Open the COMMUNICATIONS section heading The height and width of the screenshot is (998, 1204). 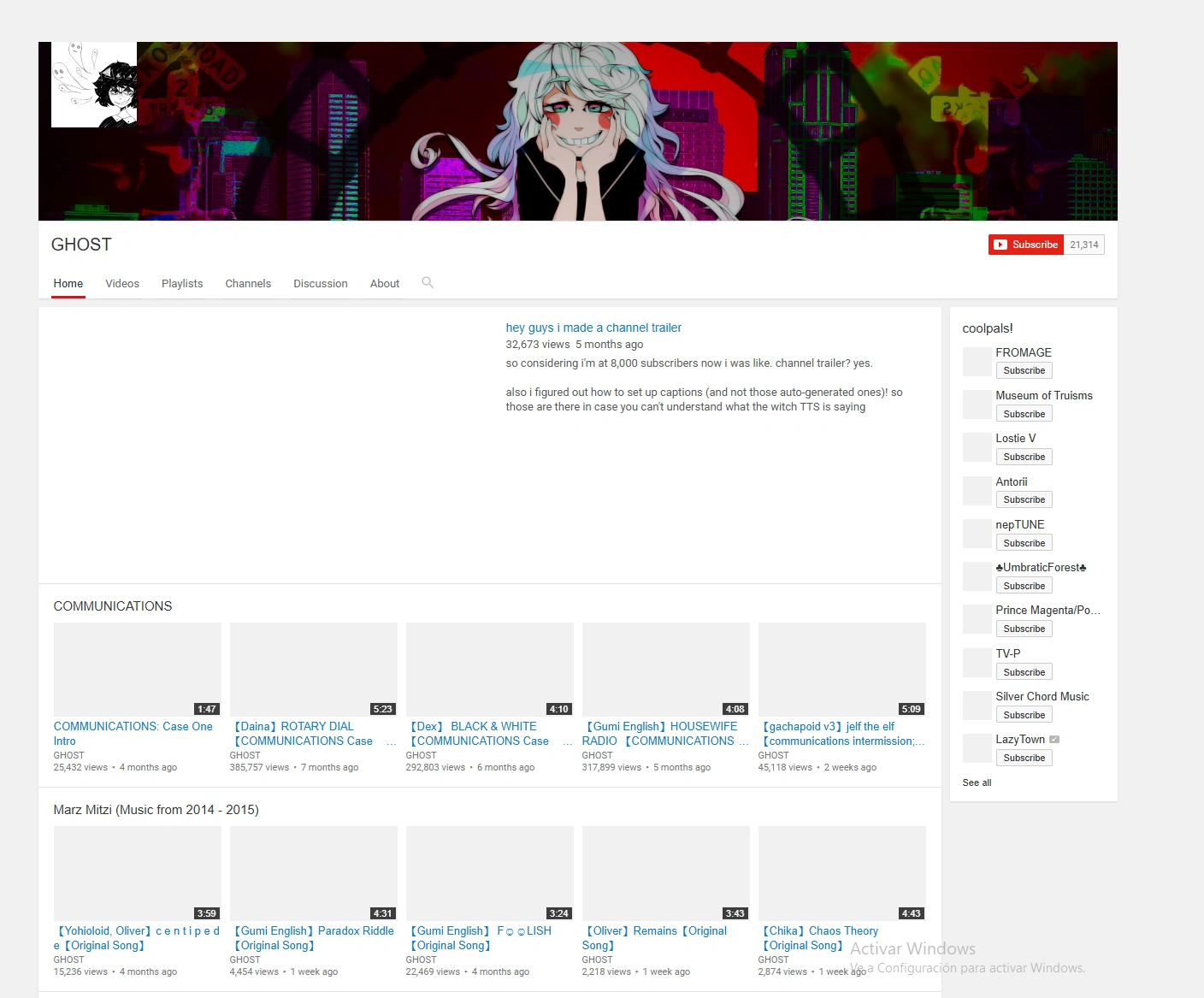coord(113,606)
